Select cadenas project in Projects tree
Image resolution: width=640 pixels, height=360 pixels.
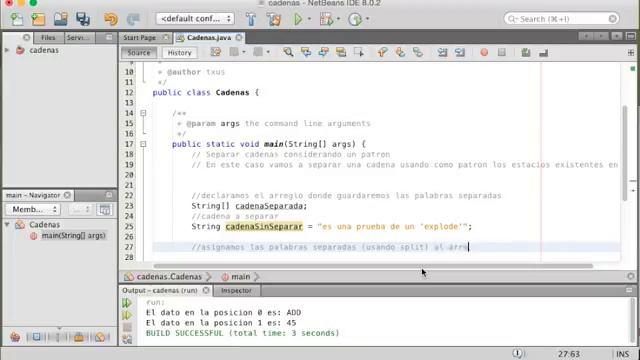pyautogui.click(x=44, y=50)
